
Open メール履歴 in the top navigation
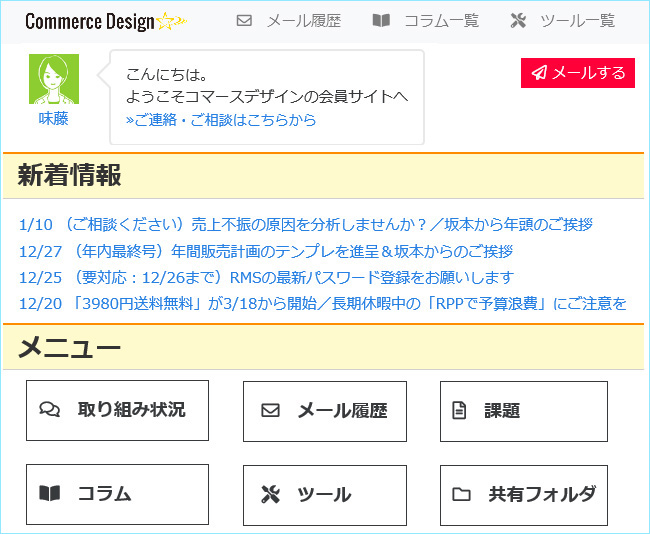304,20
